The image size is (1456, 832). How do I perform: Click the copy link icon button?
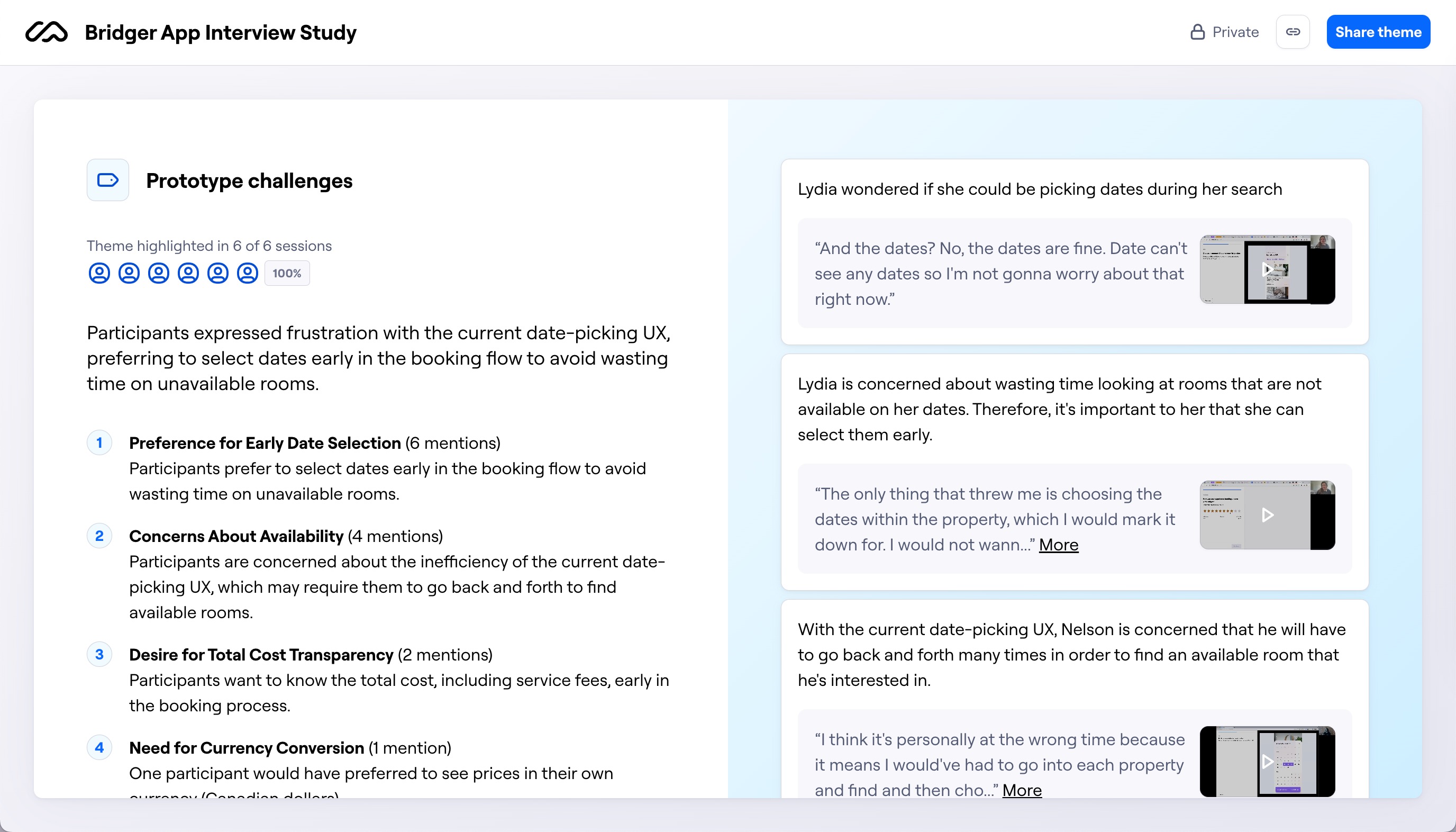pyautogui.click(x=1293, y=32)
